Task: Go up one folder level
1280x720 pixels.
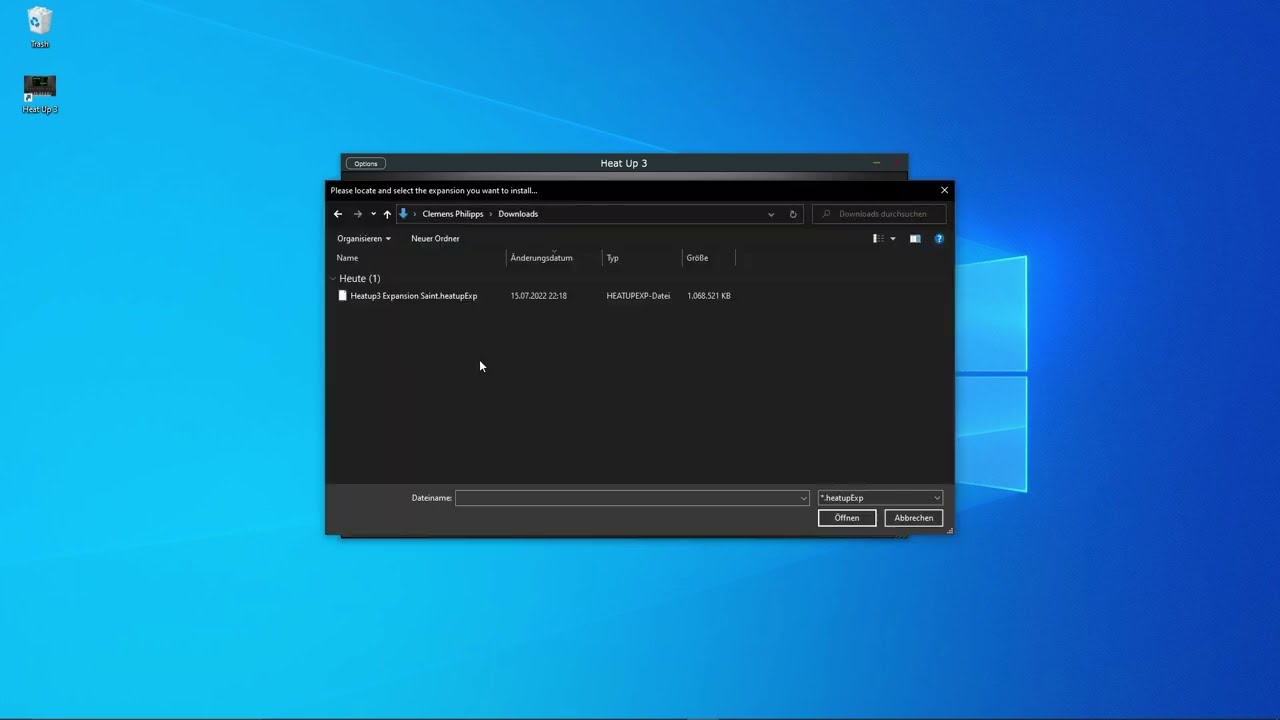Action: pyautogui.click(x=387, y=214)
